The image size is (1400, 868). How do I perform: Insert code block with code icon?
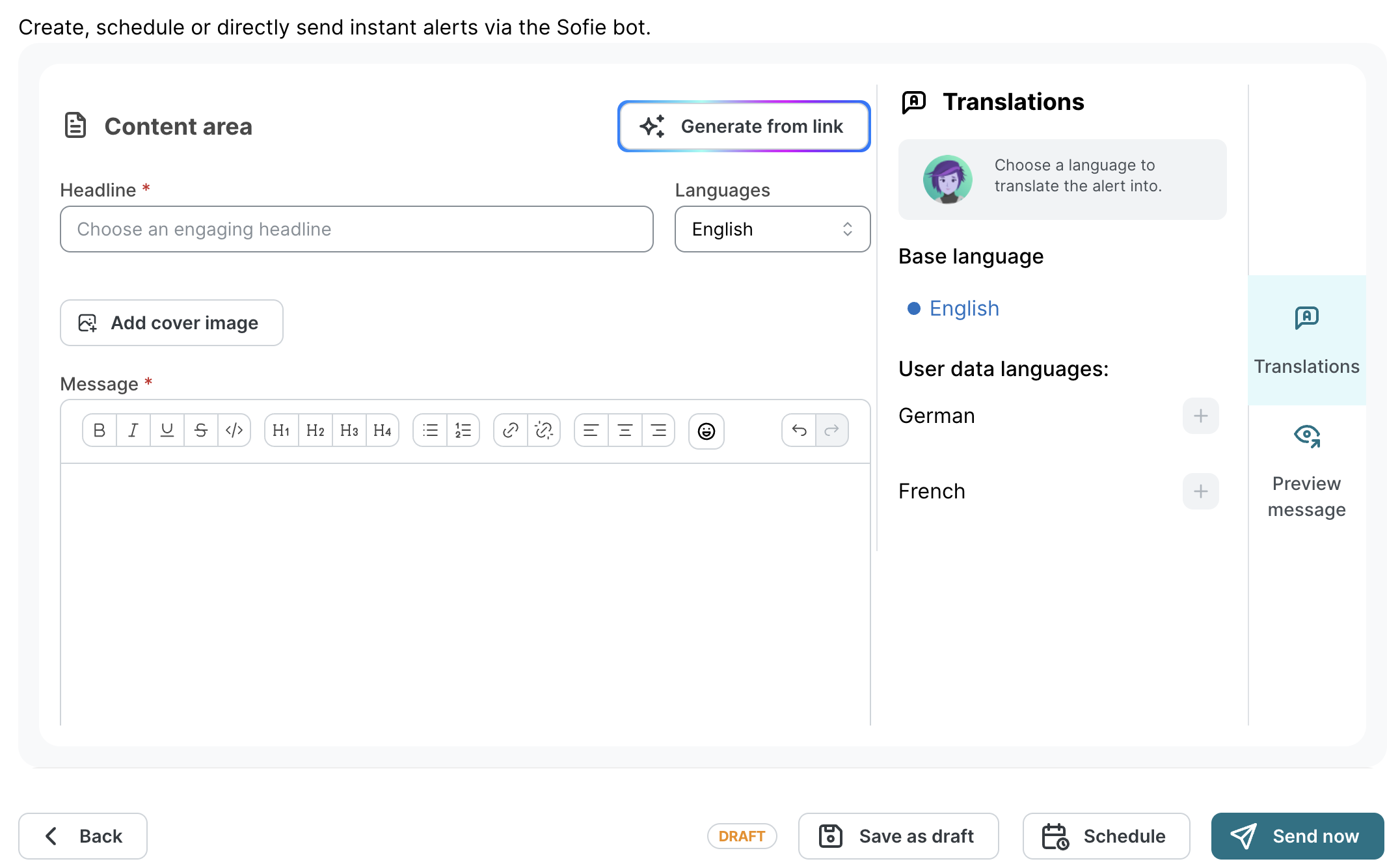[234, 430]
